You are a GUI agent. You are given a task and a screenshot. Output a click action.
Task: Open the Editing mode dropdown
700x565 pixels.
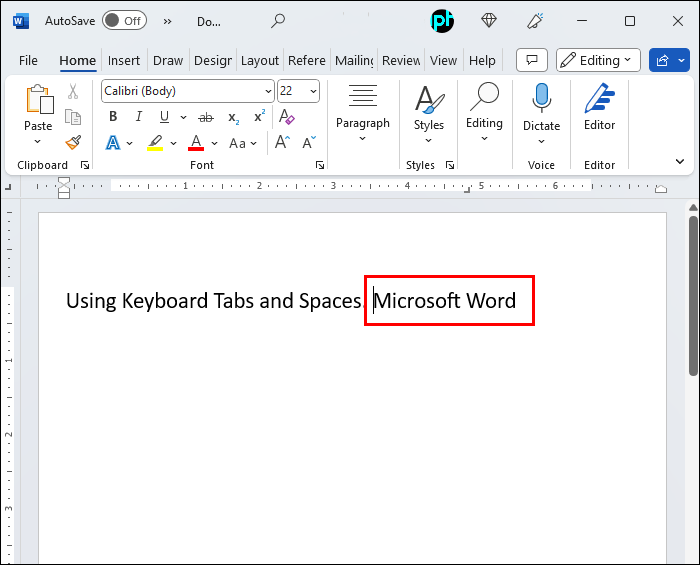click(x=598, y=60)
